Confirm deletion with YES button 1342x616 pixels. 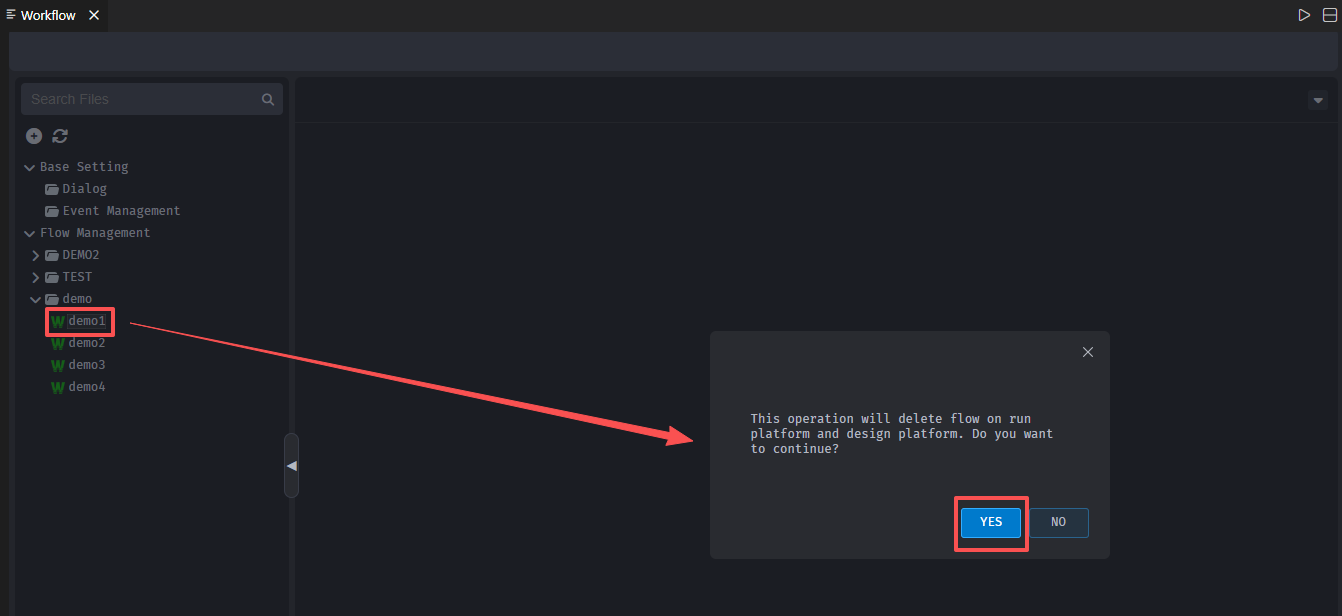coord(990,522)
